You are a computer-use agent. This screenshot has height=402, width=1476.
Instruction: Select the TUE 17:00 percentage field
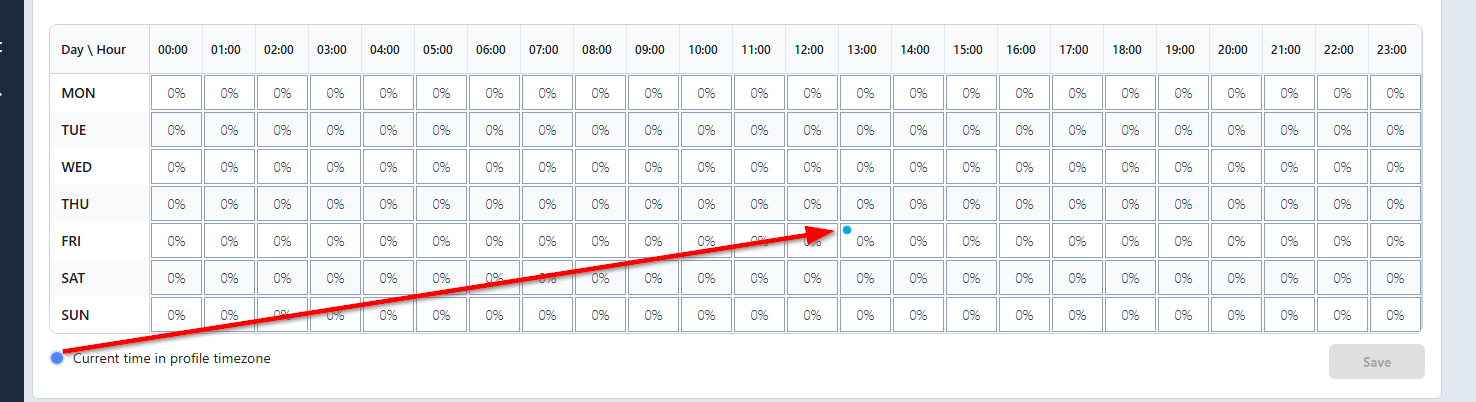coord(1077,130)
